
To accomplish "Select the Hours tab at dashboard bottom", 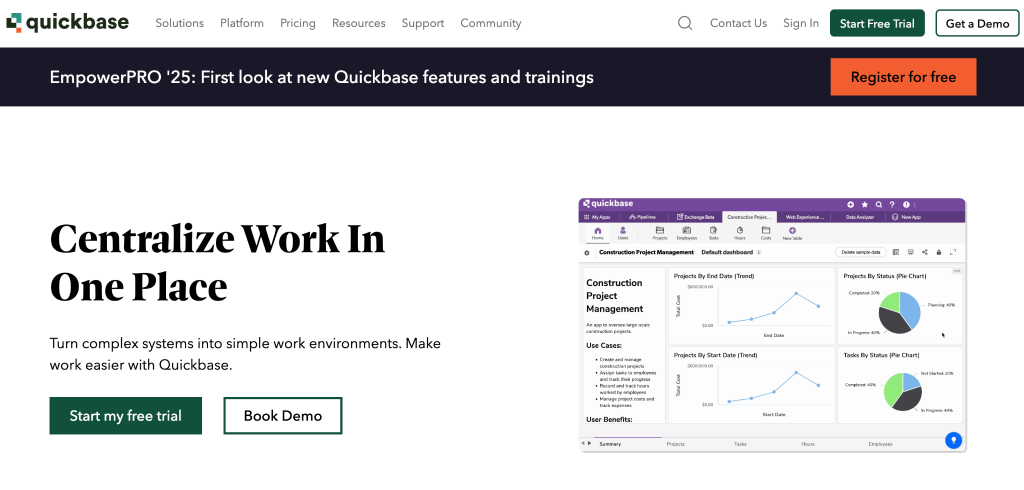I will click(808, 444).
